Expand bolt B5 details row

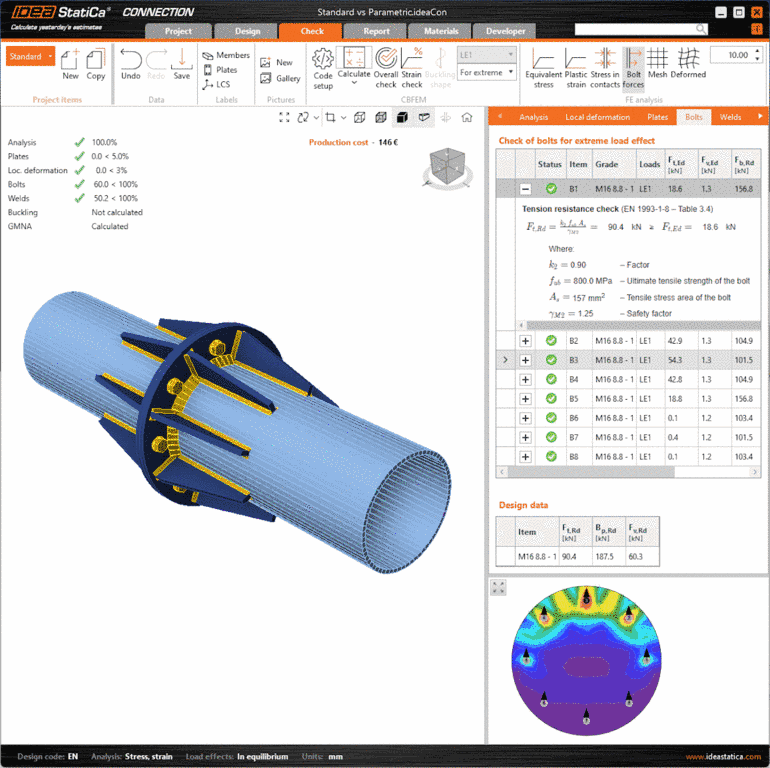525,399
